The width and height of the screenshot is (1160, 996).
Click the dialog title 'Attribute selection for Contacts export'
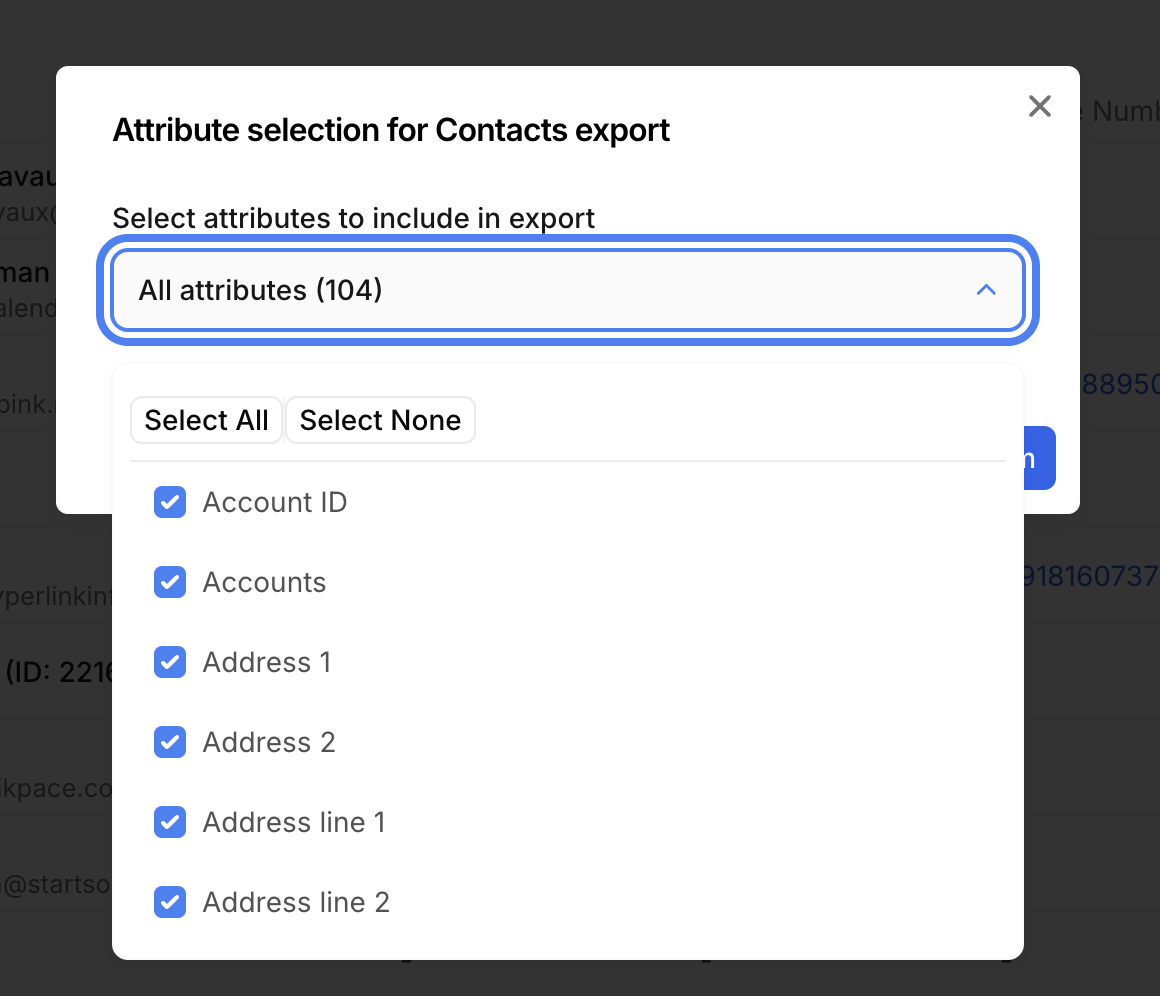pos(391,130)
